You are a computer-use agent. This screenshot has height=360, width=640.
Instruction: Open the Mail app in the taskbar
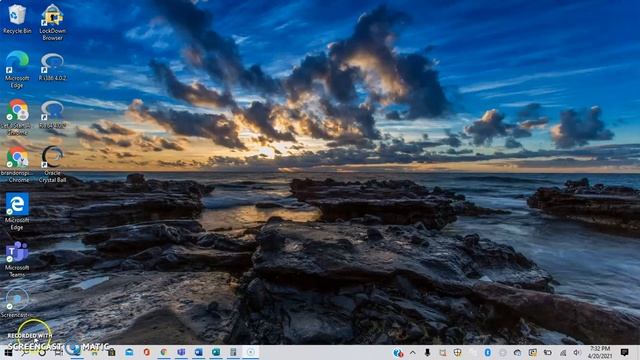pos(129,352)
